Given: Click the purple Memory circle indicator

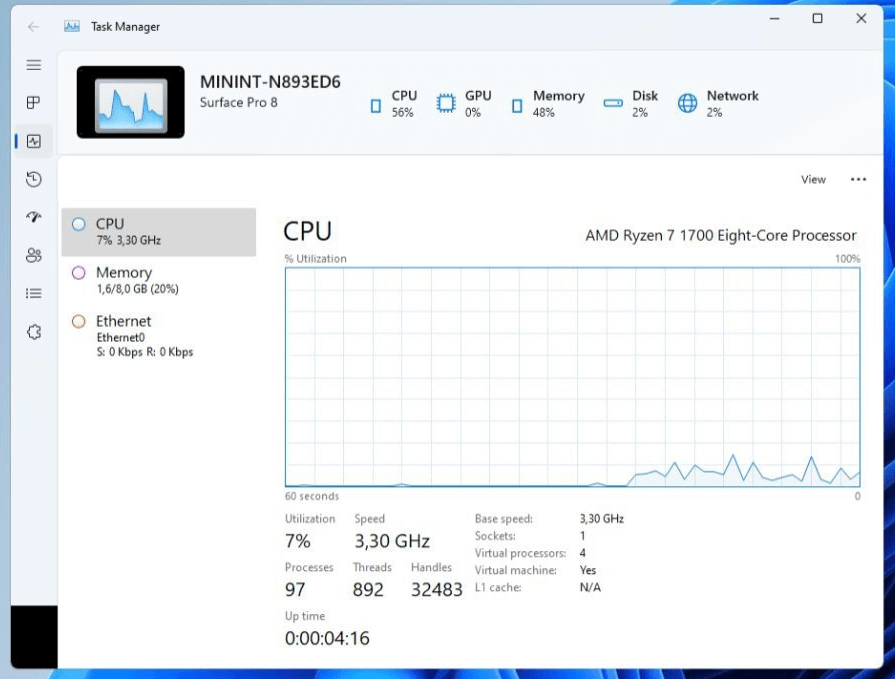Looking at the screenshot, I should [79, 273].
